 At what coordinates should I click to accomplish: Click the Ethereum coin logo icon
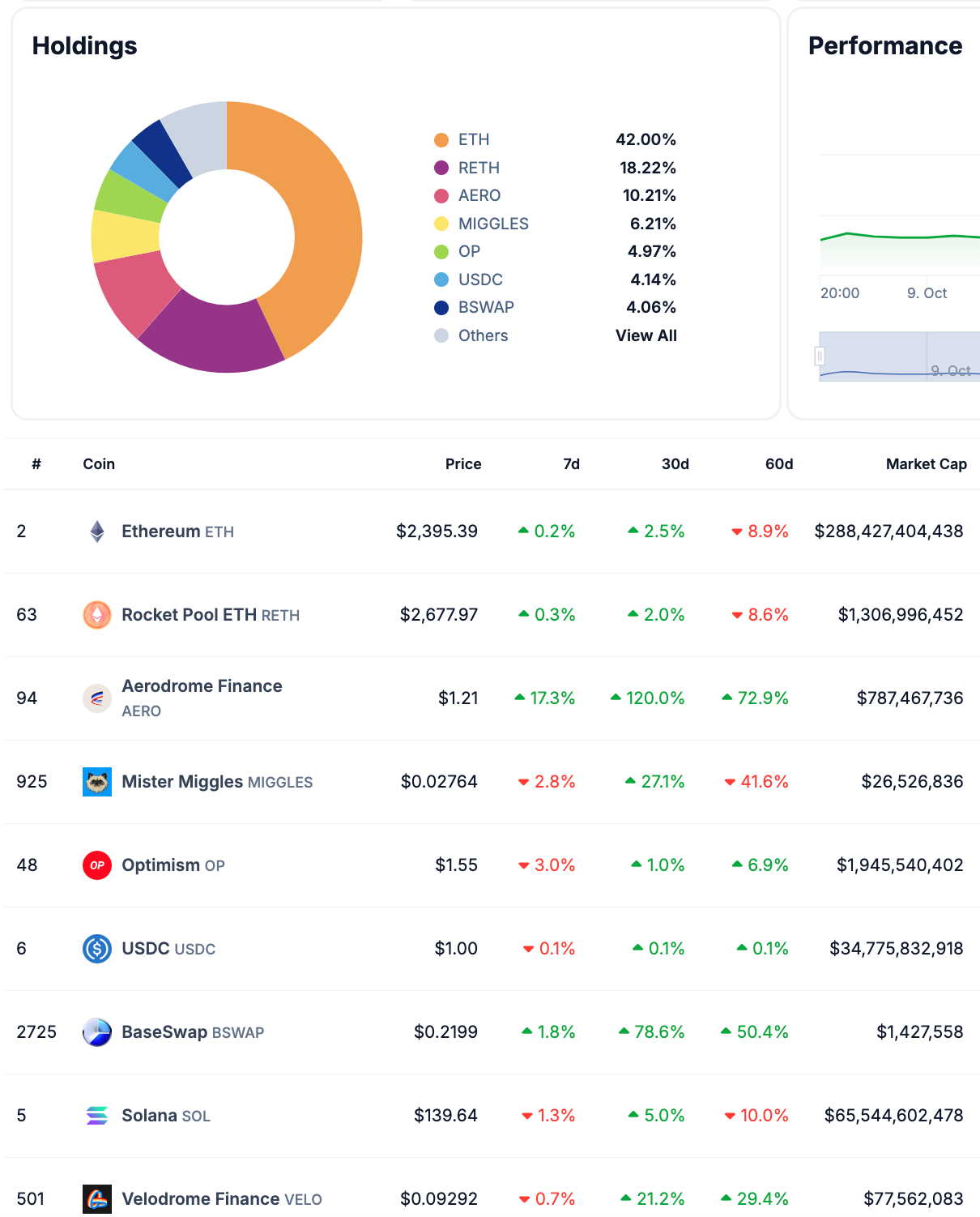coord(97,532)
